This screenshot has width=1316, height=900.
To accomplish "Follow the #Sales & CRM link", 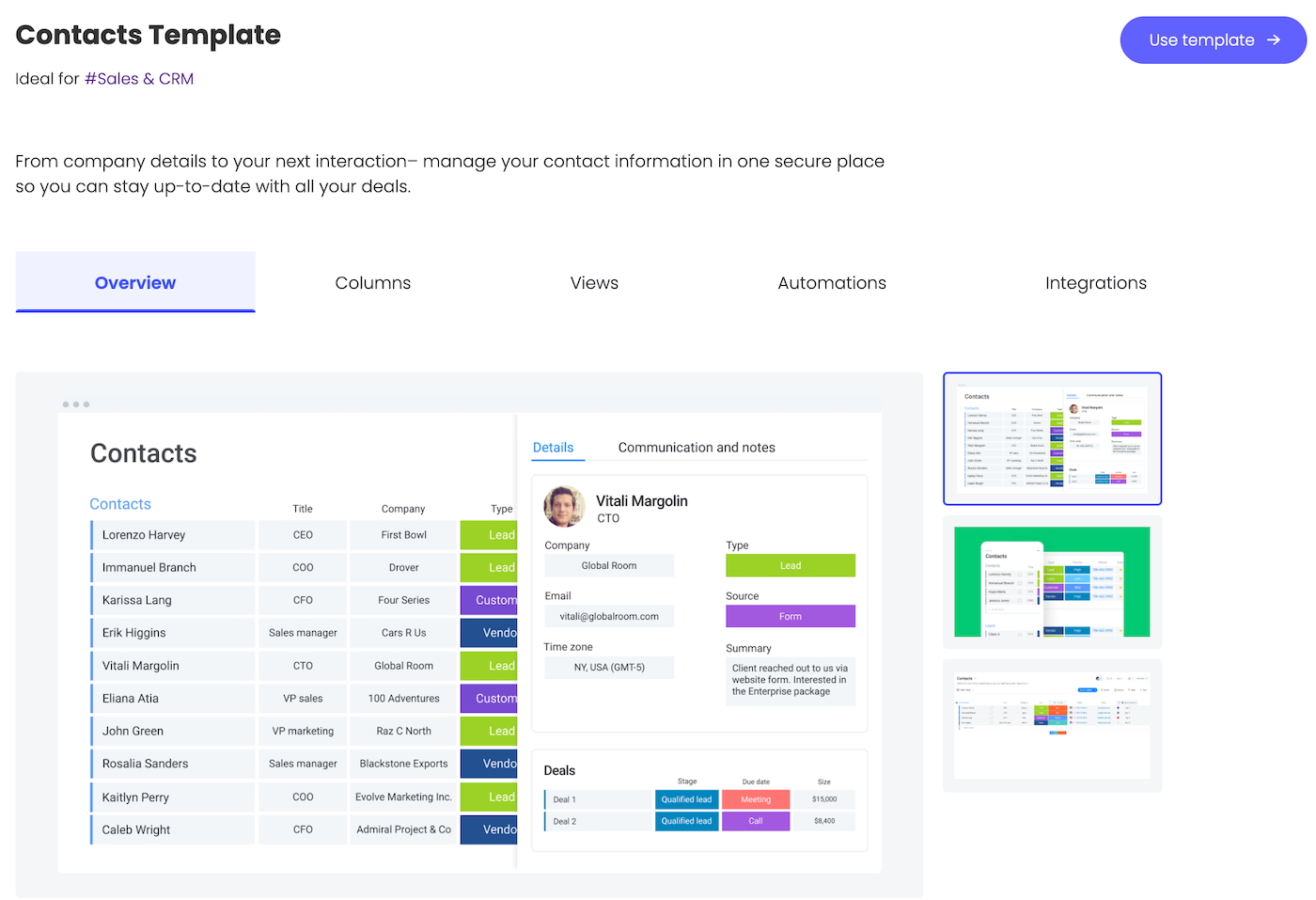I will 139,79.
